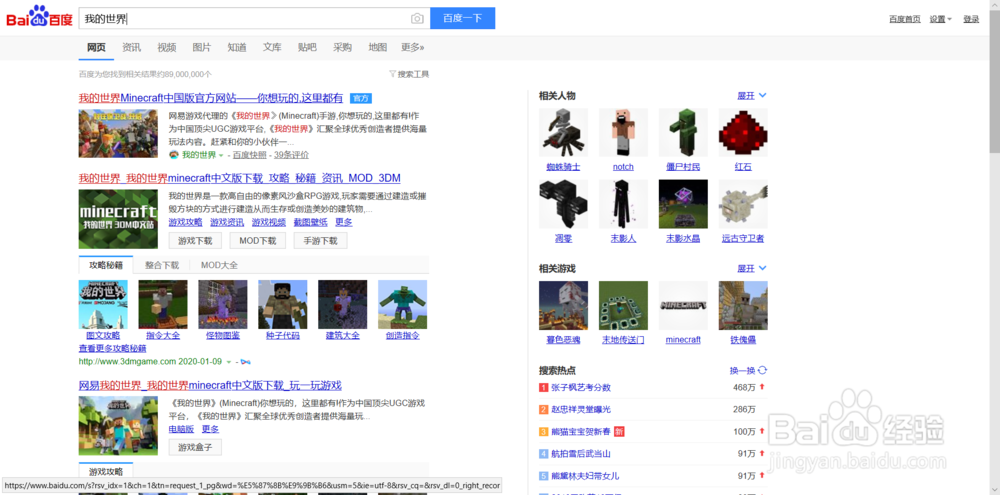
Task: Expand the 相关人物 section with 展开
Action: [x=752, y=96]
